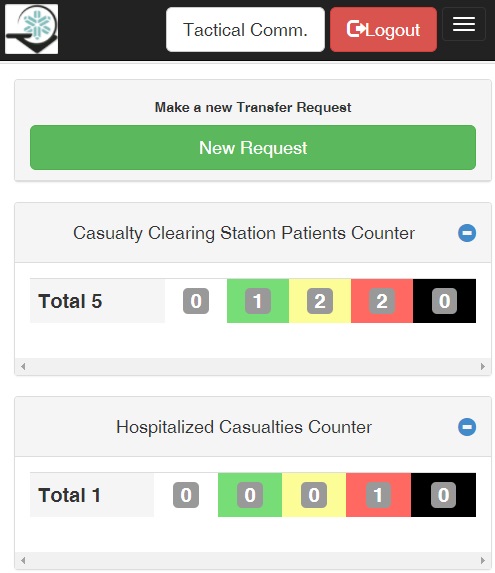
Task: Click the Logout button
Action: tap(383, 29)
